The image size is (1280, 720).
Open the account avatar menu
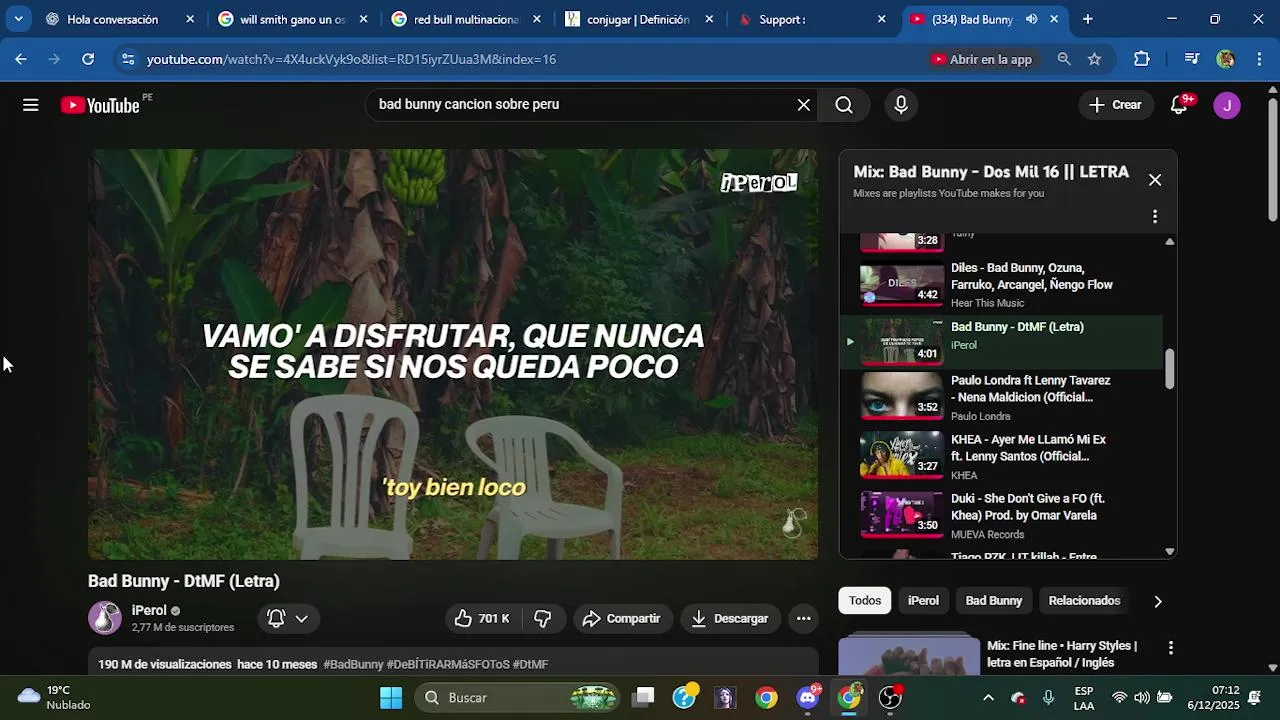(x=1227, y=105)
